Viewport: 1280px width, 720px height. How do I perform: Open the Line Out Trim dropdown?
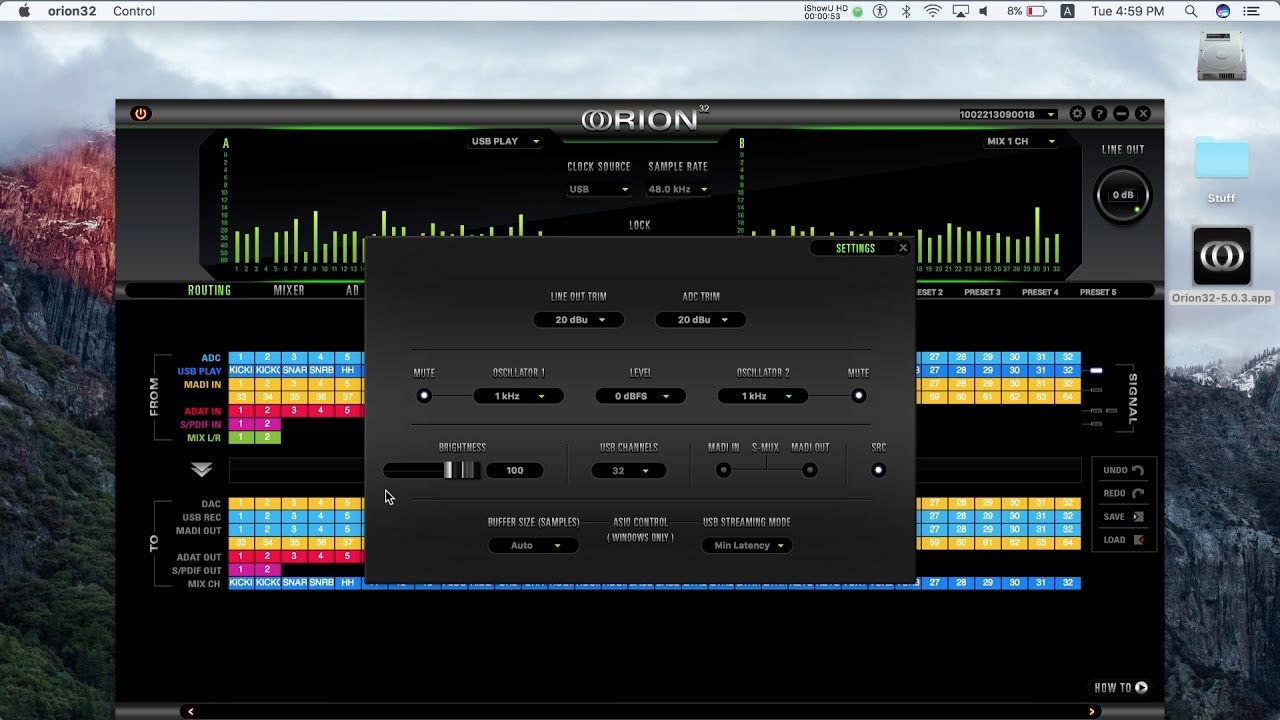578,320
